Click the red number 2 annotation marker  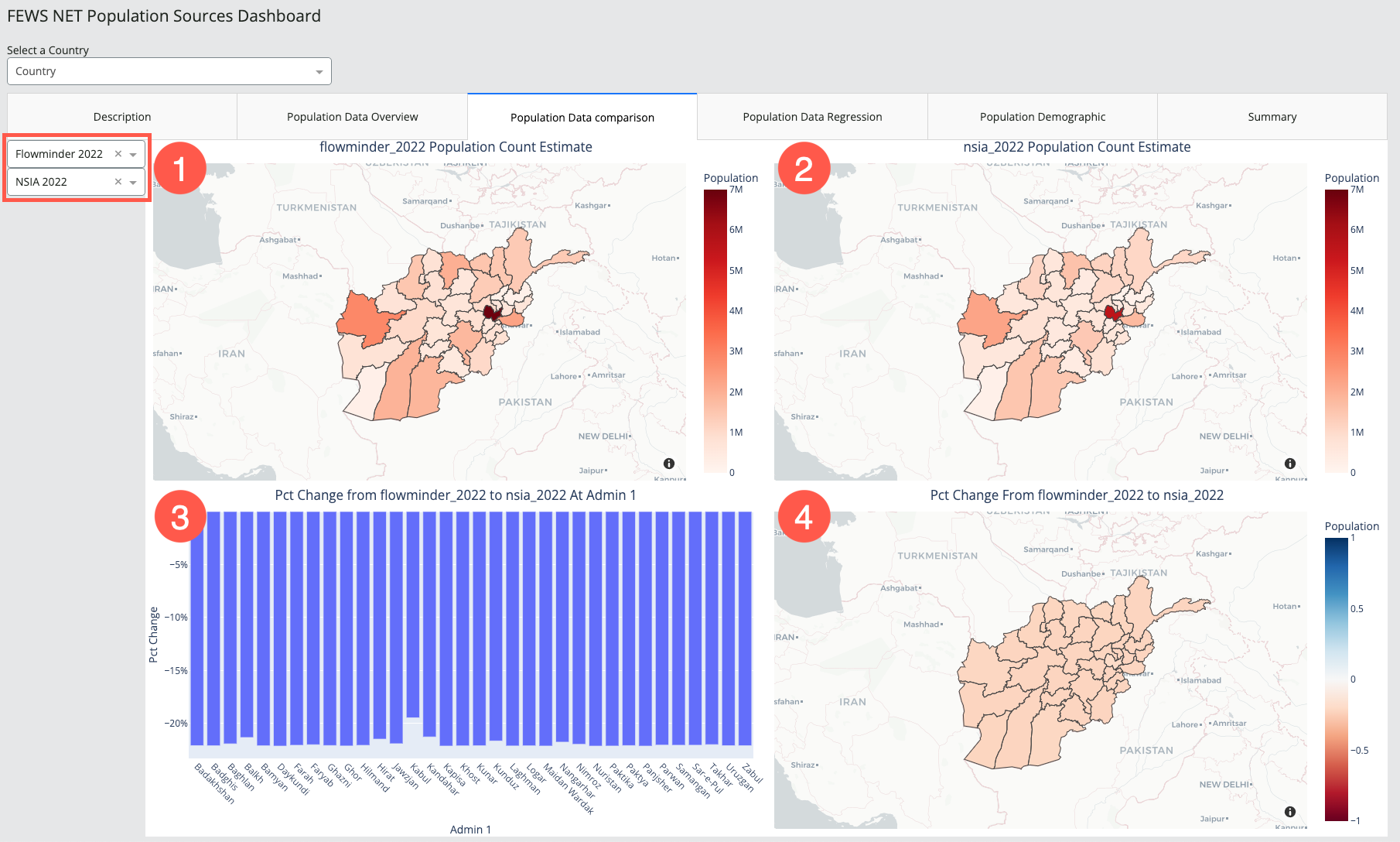804,169
